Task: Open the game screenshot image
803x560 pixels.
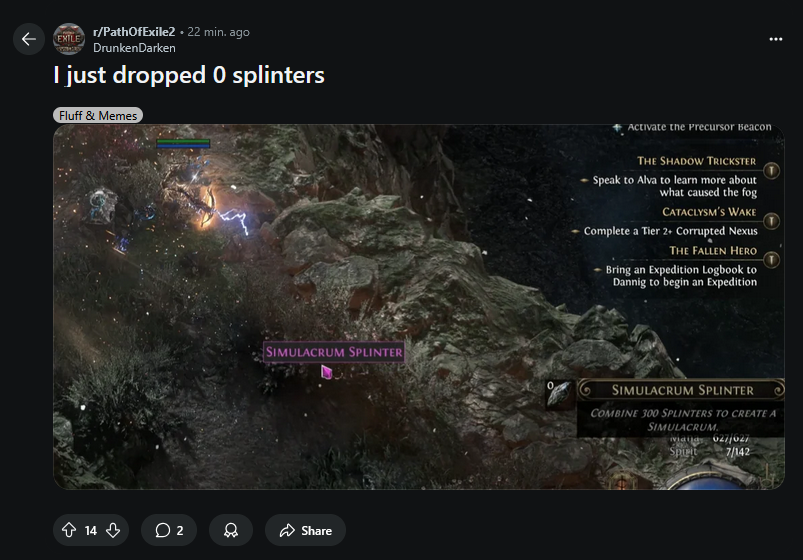Action: click(x=418, y=306)
